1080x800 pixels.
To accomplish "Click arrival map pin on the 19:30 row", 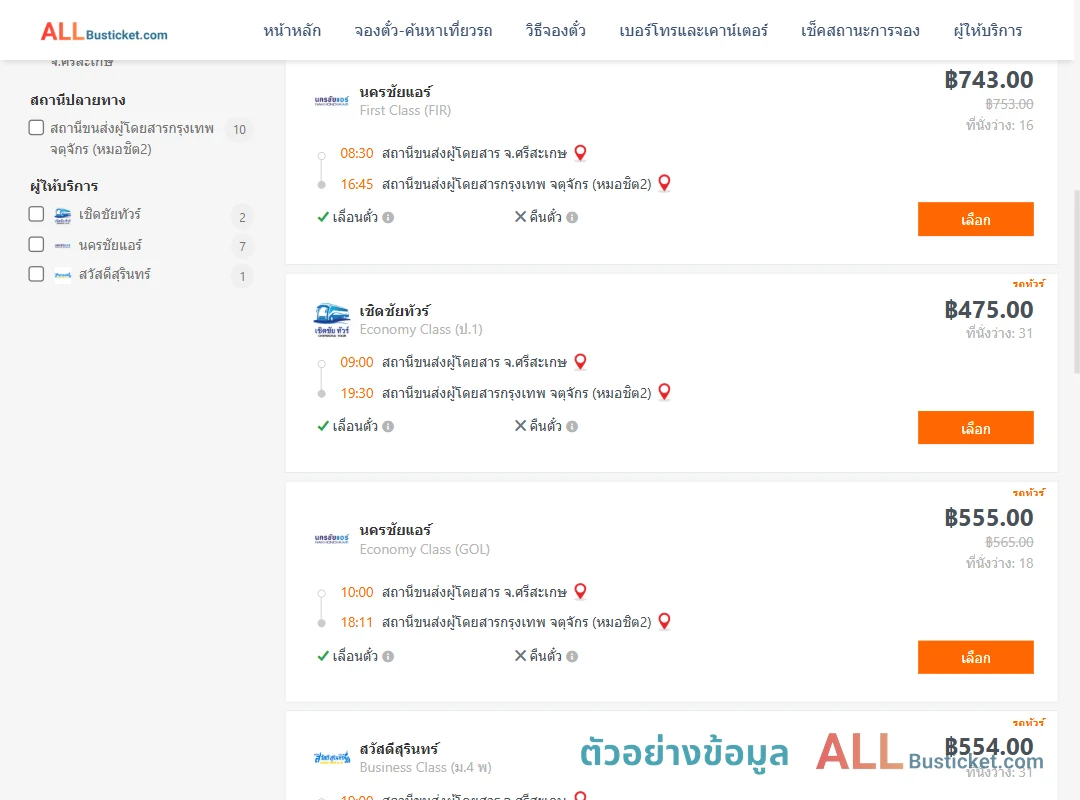I will (665, 391).
